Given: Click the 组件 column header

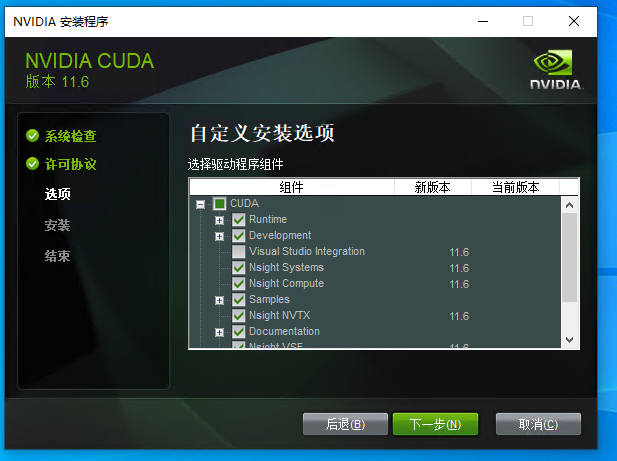Looking at the screenshot, I should coord(292,187).
